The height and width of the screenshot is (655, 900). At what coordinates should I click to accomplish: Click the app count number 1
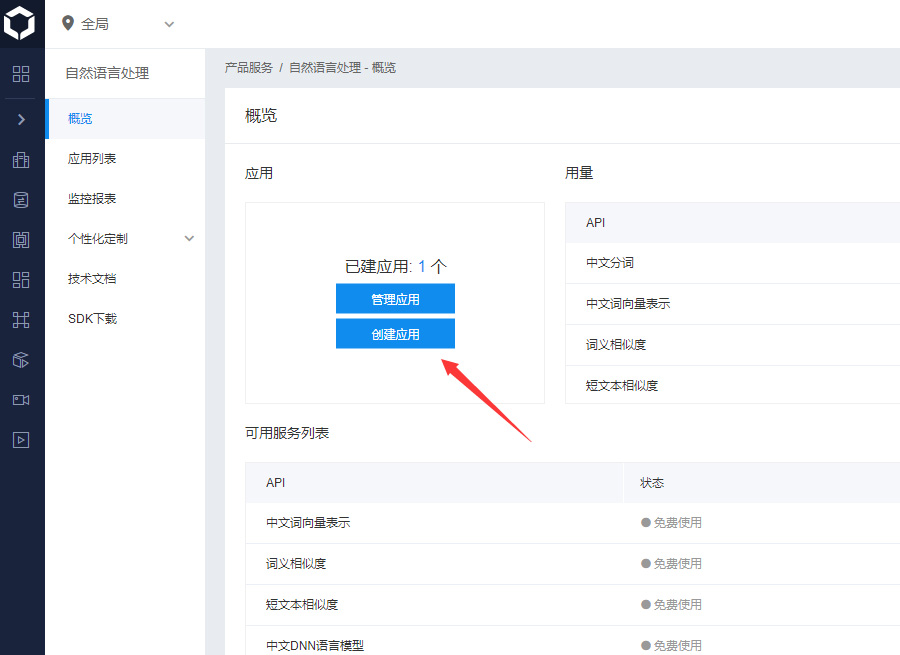click(422, 267)
